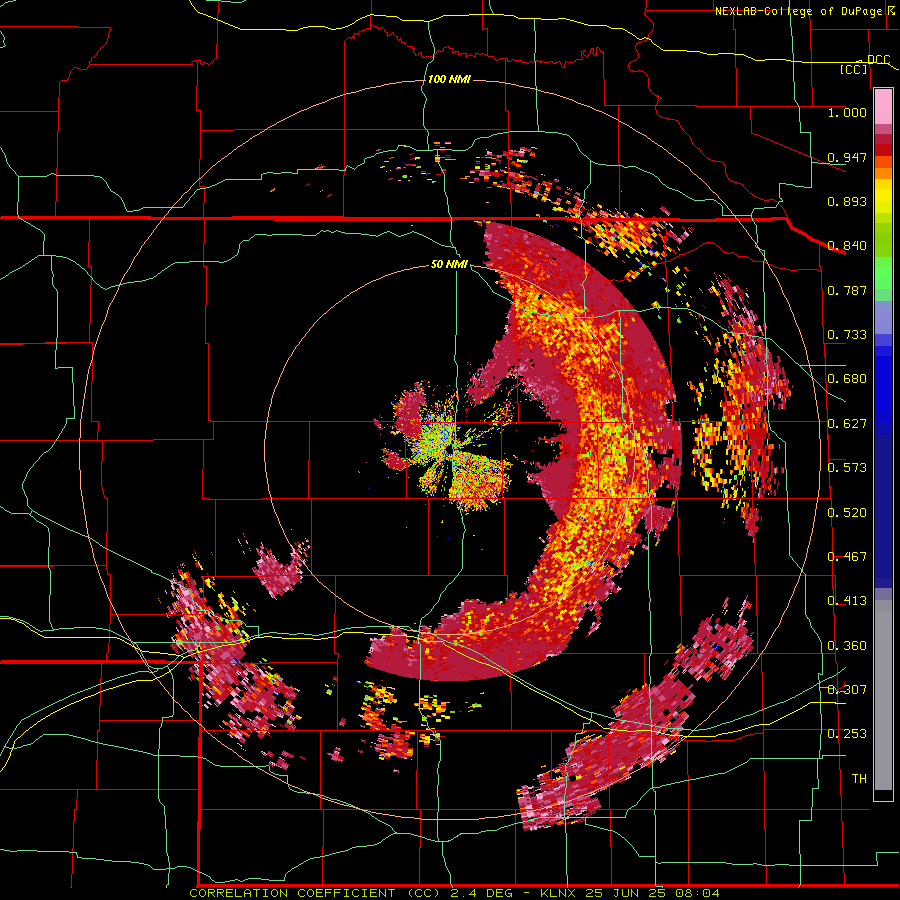This screenshot has height=900, width=900.
Task: Click the 0.627 scale value
Action: click(x=847, y=424)
